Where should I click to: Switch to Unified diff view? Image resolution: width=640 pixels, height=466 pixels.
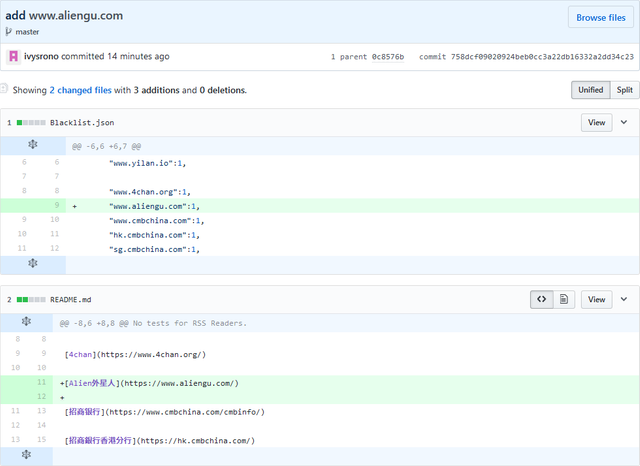590,90
